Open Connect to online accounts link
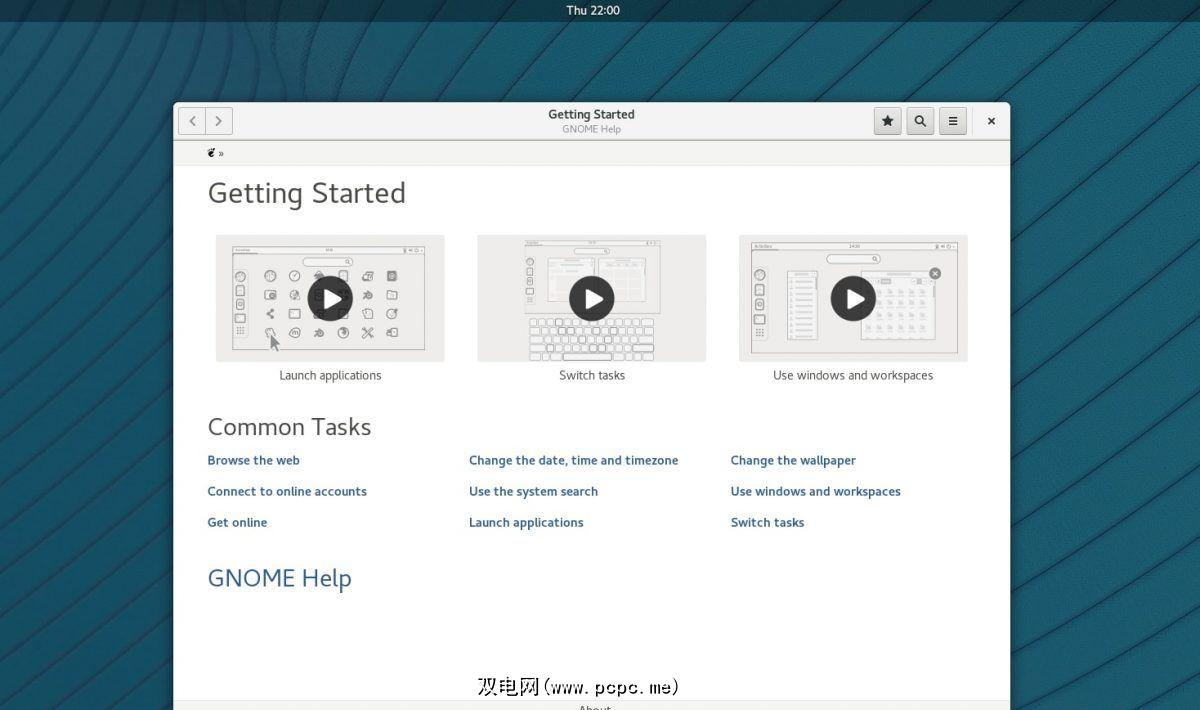1200x710 pixels. 287,491
